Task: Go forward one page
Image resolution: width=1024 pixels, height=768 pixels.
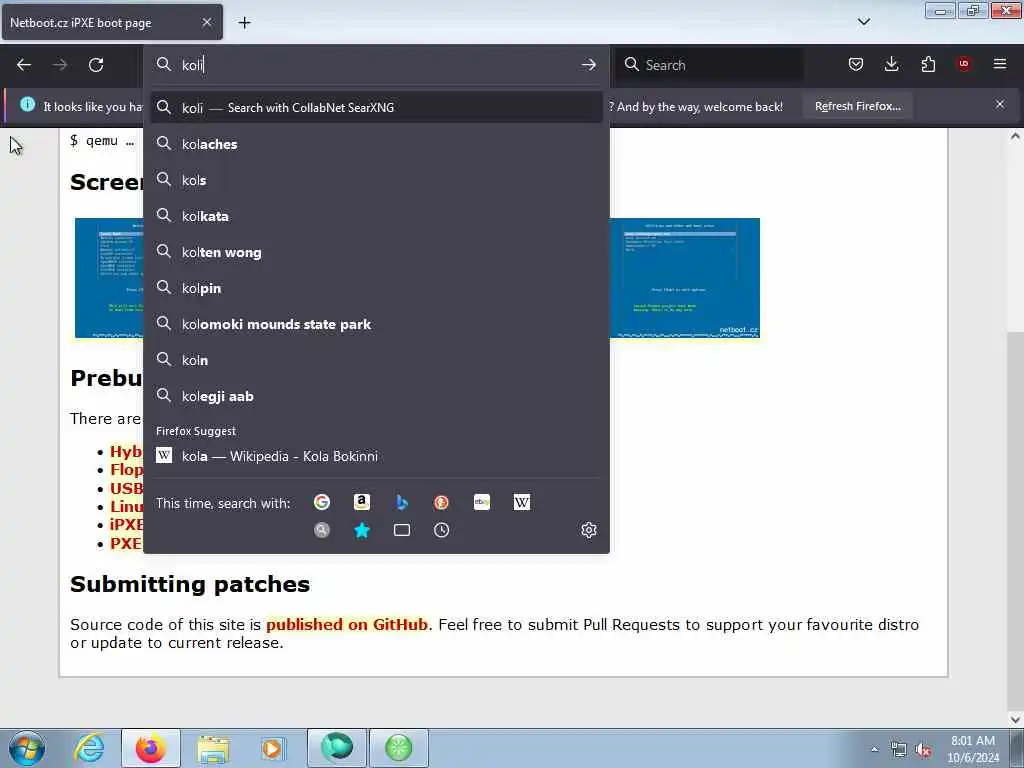Action: [60, 65]
